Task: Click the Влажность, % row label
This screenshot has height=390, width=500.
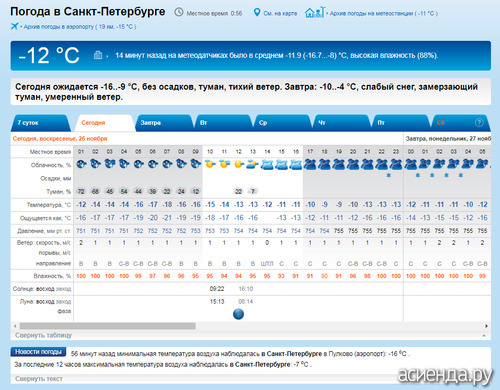Action: [x=52, y=276]
